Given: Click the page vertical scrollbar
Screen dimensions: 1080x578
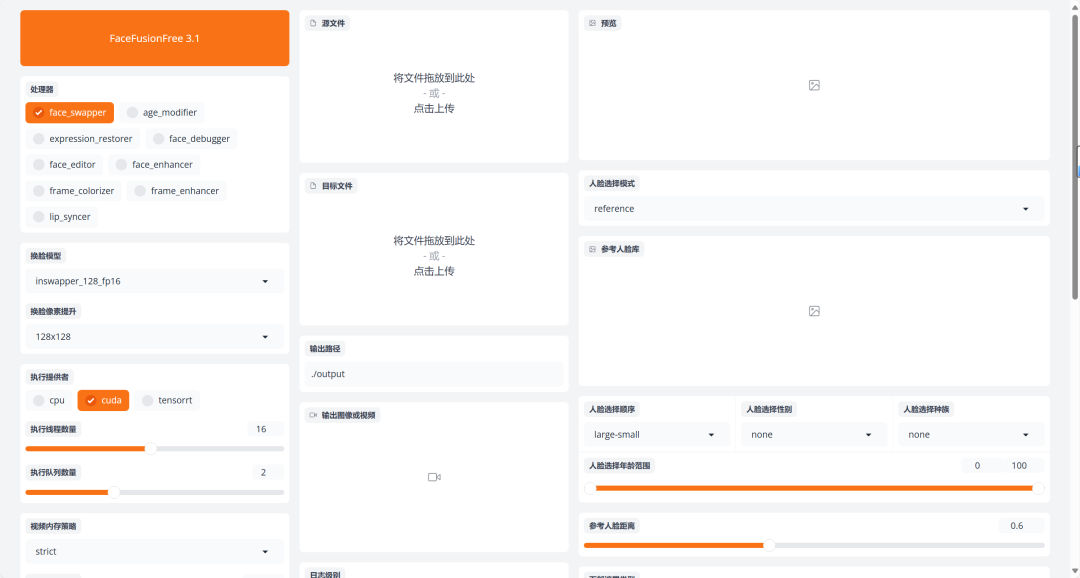Looking at the screenshot, I should pyautogui.click(x=1075, y=157).
